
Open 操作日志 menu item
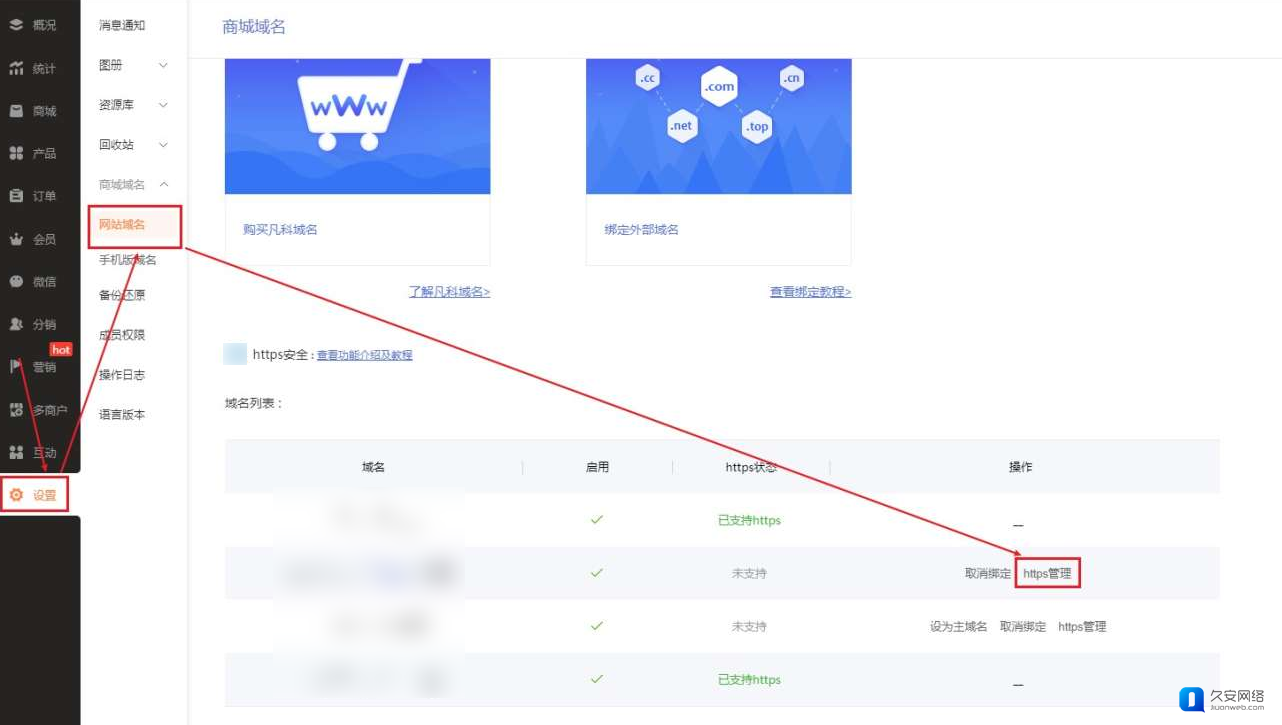[x=122, y=375]
